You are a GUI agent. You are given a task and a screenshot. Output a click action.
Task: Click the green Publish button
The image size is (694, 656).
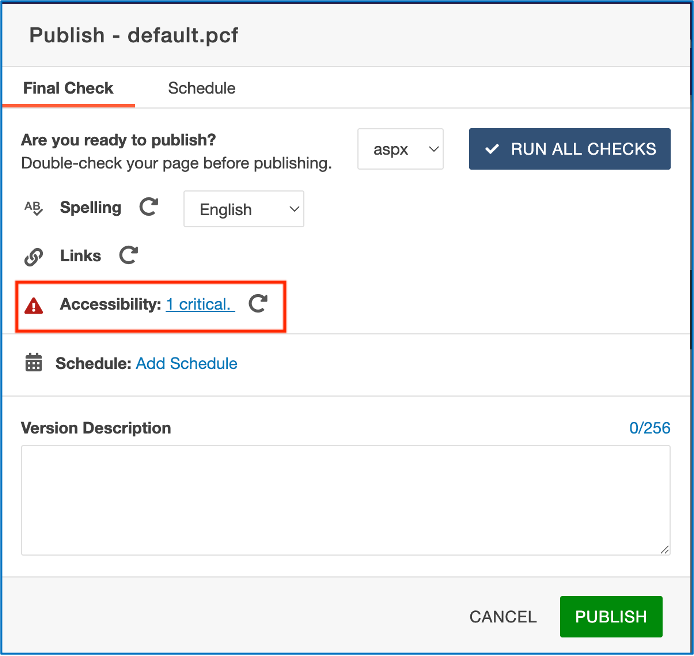(610, 617)
